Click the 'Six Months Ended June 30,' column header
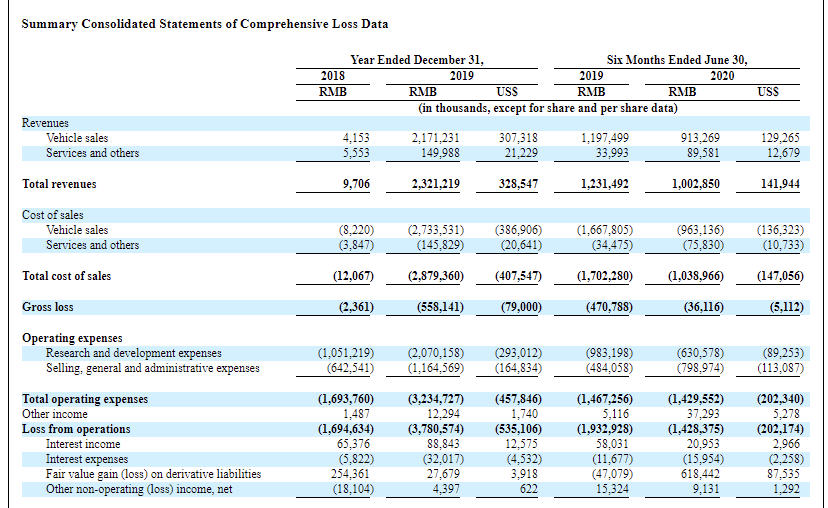This screenshot has height=508, width=828. [677, 60]
